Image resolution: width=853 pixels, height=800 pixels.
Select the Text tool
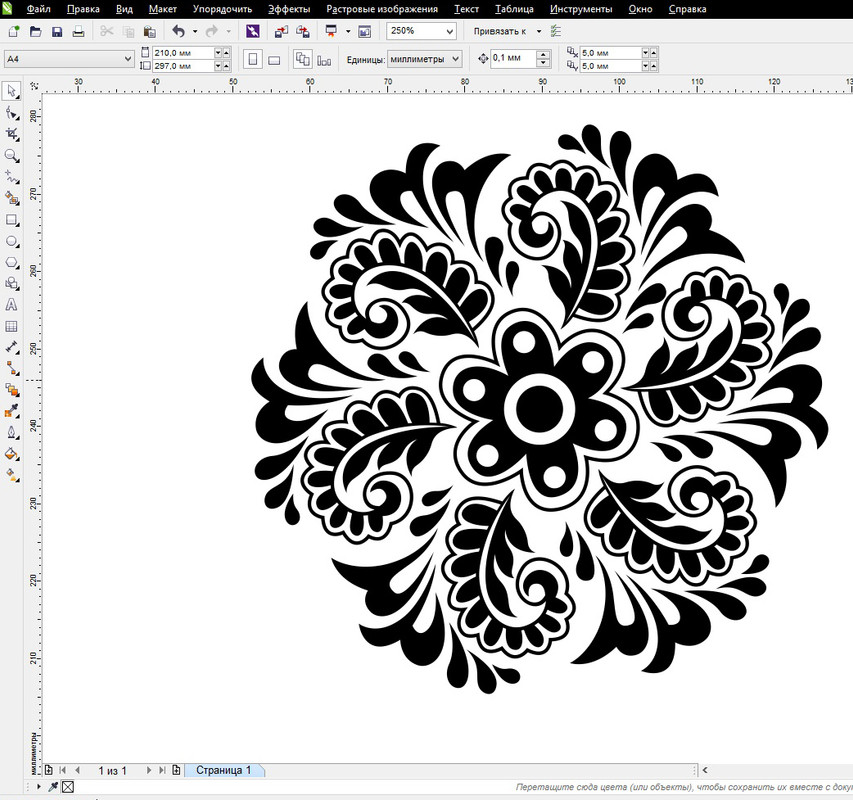(11, 305)
